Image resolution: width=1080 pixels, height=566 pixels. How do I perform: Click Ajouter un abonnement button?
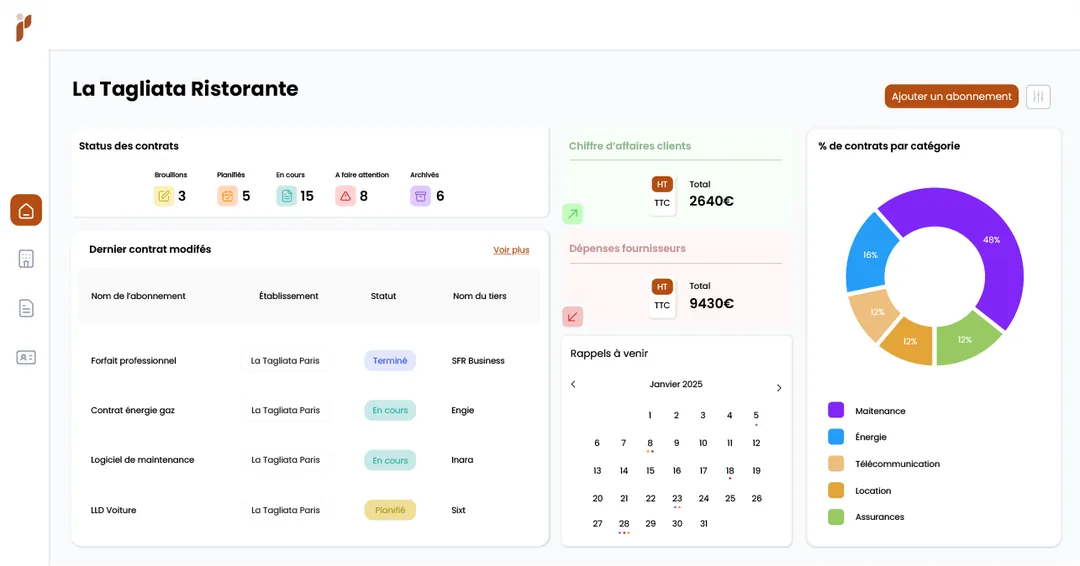951,96
